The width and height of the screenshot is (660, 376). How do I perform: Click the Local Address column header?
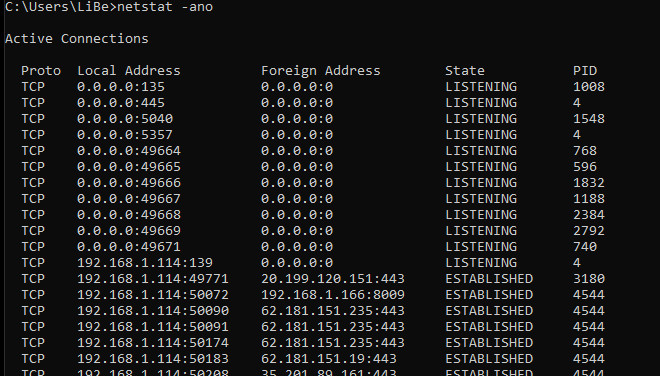click(x=129, y=71)
